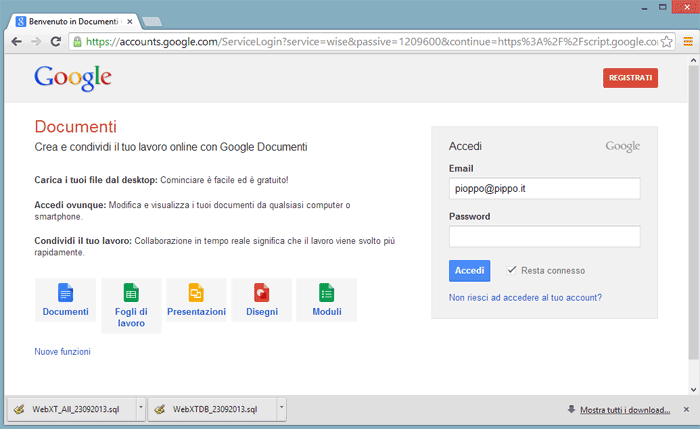The width and height of the screenshot is (700, 429).
Task: Click the scrollbar down arrow
Action: tap(693, 390)
